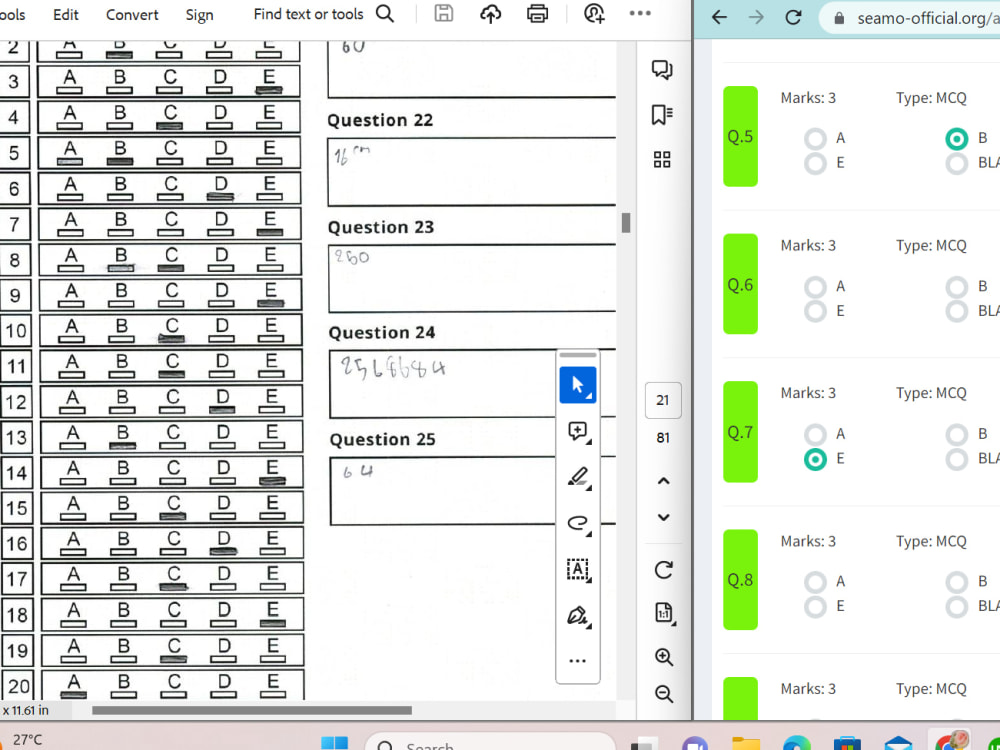The width and height of the screenshot is (1000, 750).
Task: Click the current page number box 21
Action: pyautogui.click(x=663, y=401)
